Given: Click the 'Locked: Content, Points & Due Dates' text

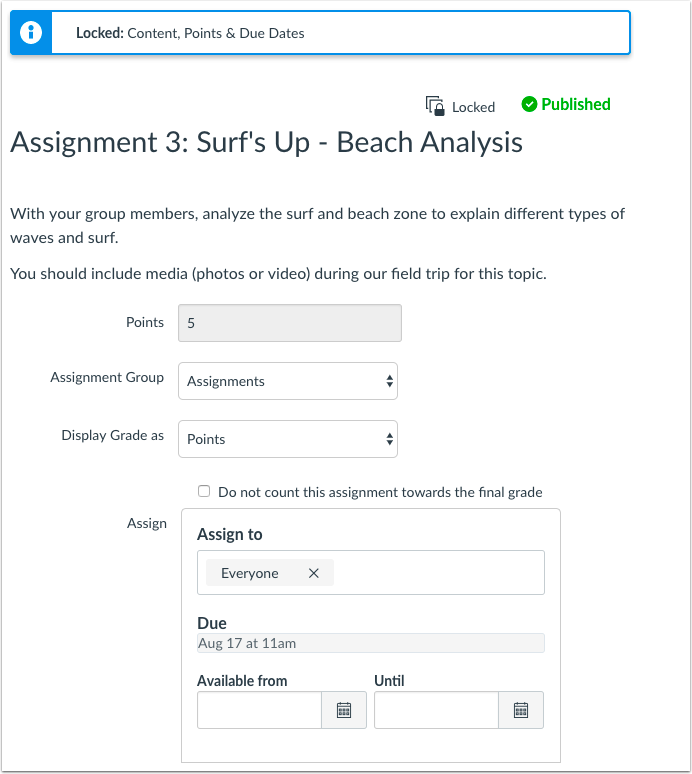Looking at the screenshot, I should [190, 33].
